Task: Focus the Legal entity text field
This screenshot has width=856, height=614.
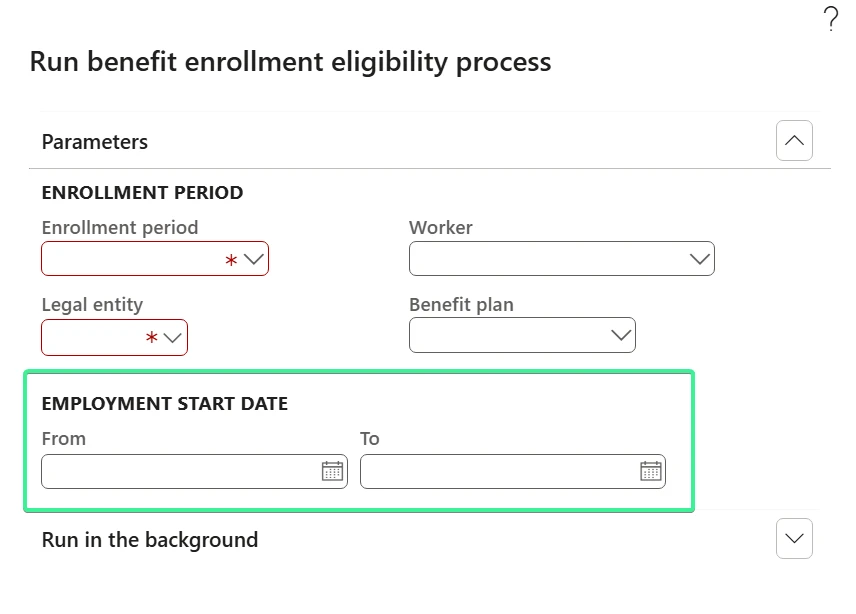Action: tap(92, 338)
